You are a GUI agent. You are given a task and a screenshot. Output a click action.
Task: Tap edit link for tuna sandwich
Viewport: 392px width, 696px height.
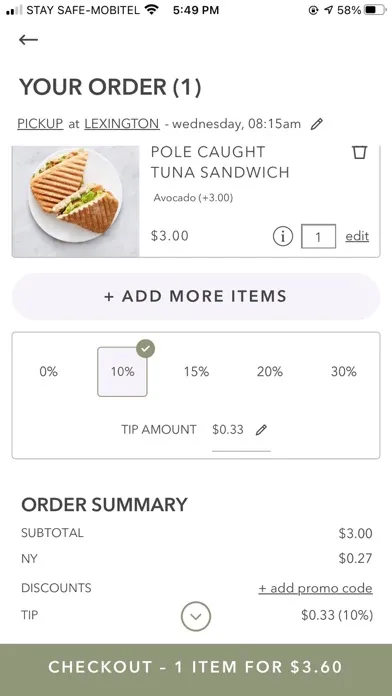[x=357, y=236]
